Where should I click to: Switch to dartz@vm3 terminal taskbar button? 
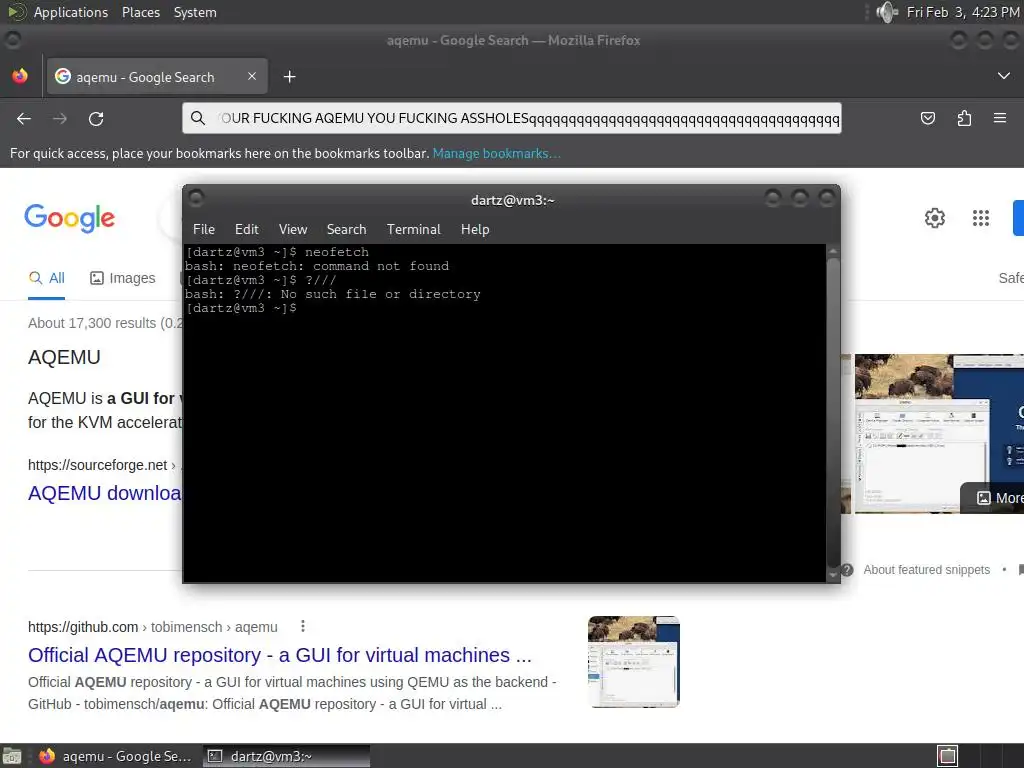point(286,756)
